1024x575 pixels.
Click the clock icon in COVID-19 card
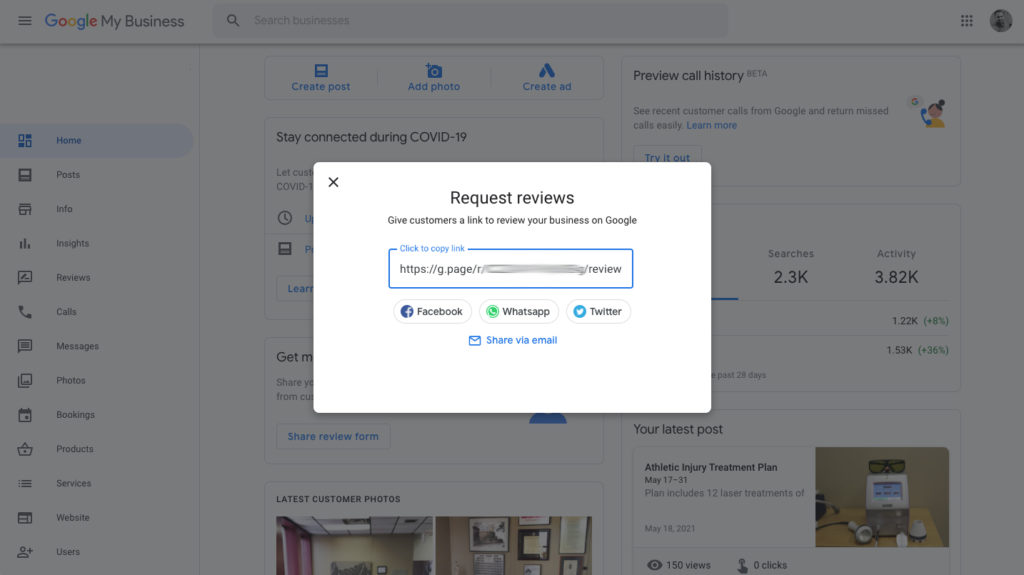(285, 218)
